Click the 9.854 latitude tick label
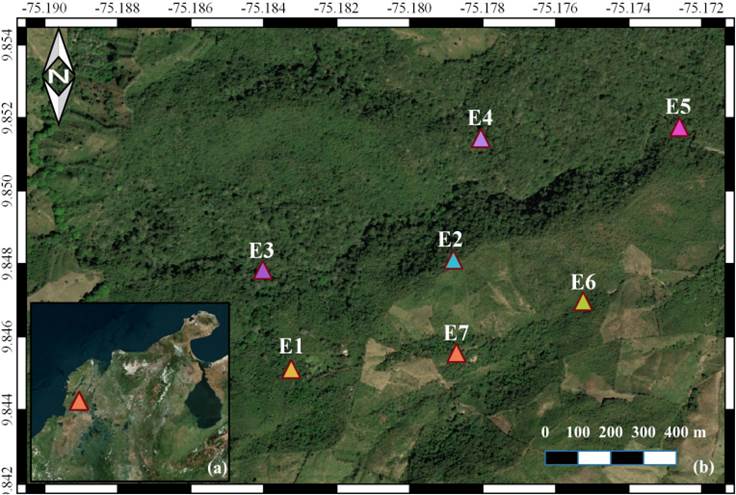Screen dimensions: 736x495 (x=8, y=42)
